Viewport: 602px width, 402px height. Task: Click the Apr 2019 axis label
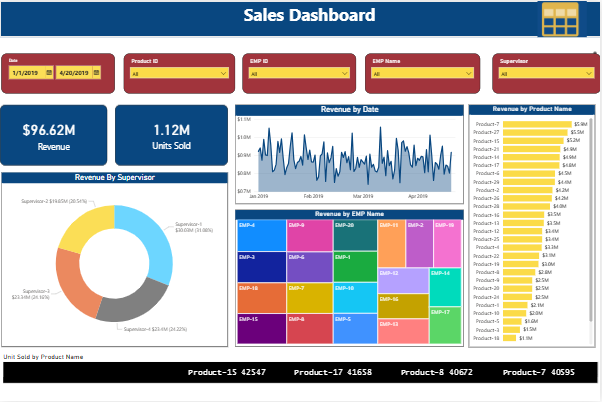pyautogui.click(x=418, y=196)
